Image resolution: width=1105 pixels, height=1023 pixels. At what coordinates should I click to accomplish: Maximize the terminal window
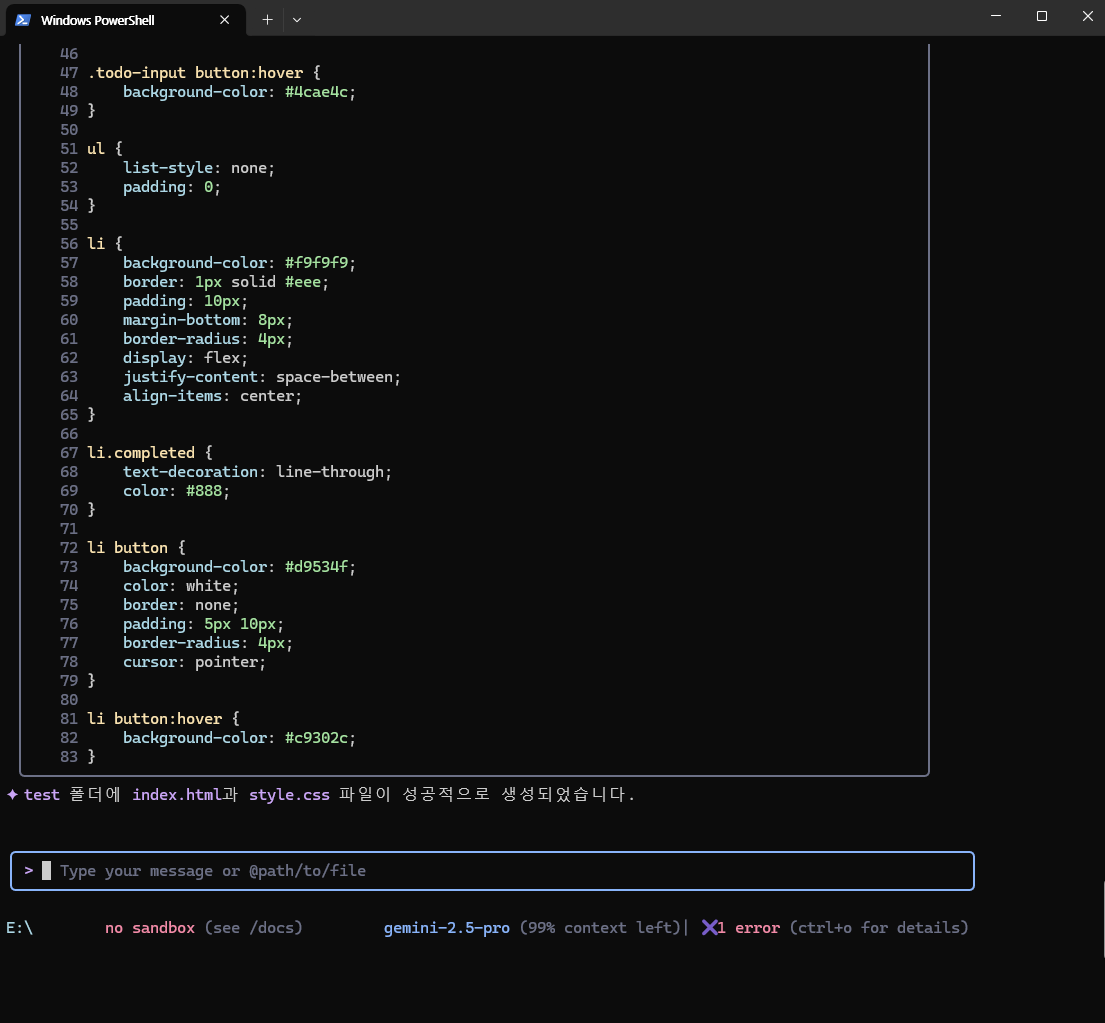(x=1042, y=16)
